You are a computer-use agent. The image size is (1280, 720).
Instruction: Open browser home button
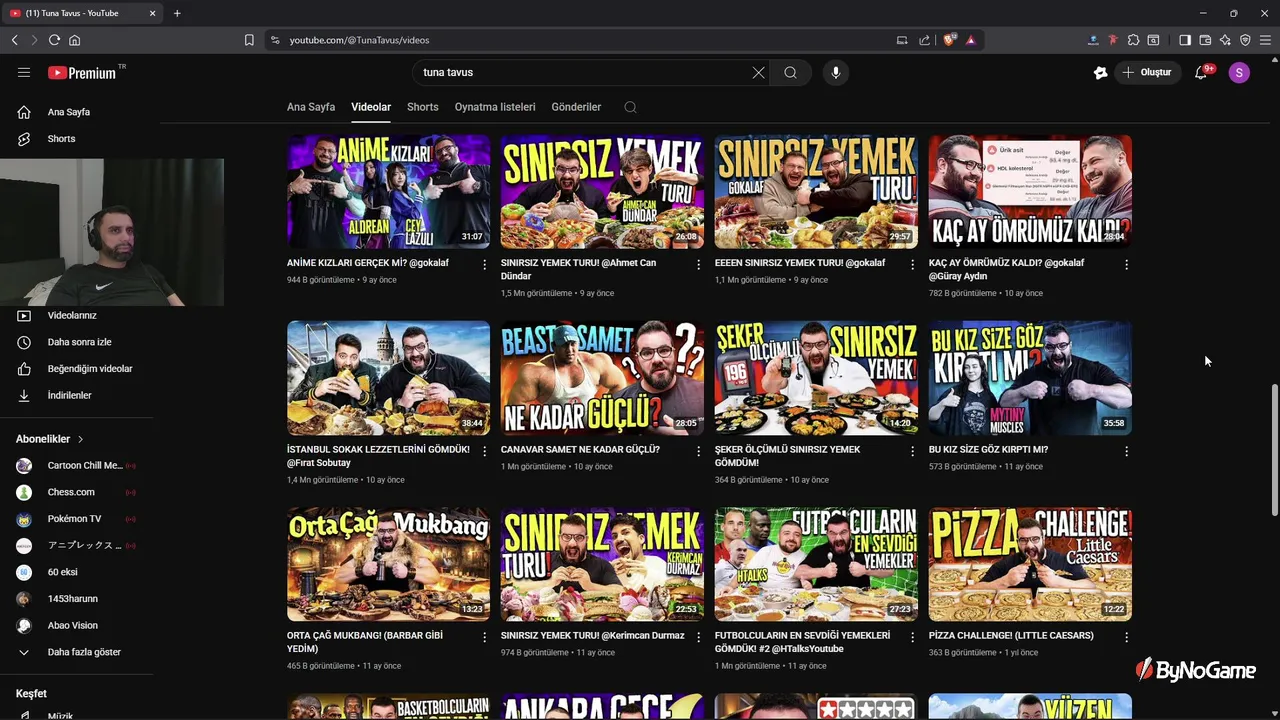74,40
